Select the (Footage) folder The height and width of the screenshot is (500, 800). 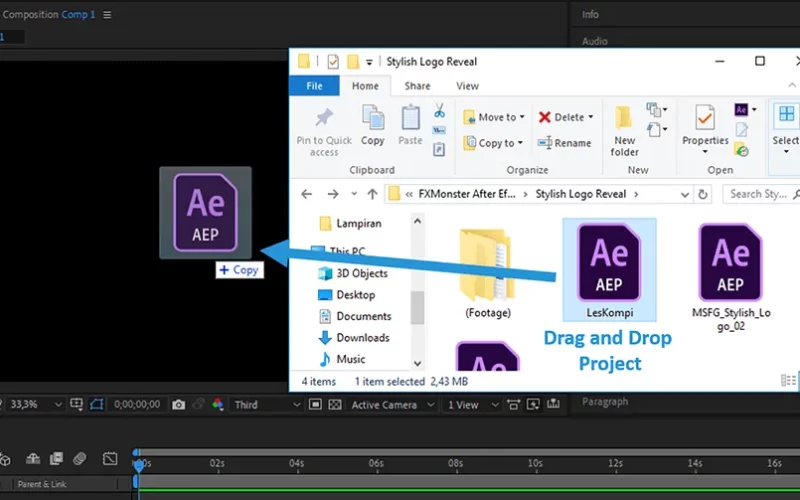[488, 274]
